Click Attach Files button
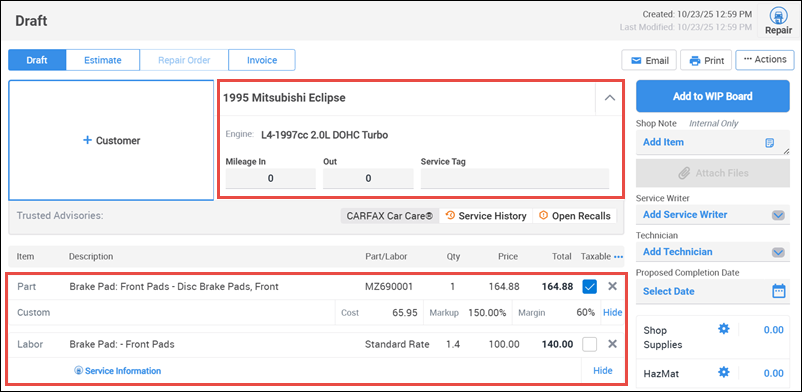The width and height of the screenshot is (802, 392). (712, 173)
